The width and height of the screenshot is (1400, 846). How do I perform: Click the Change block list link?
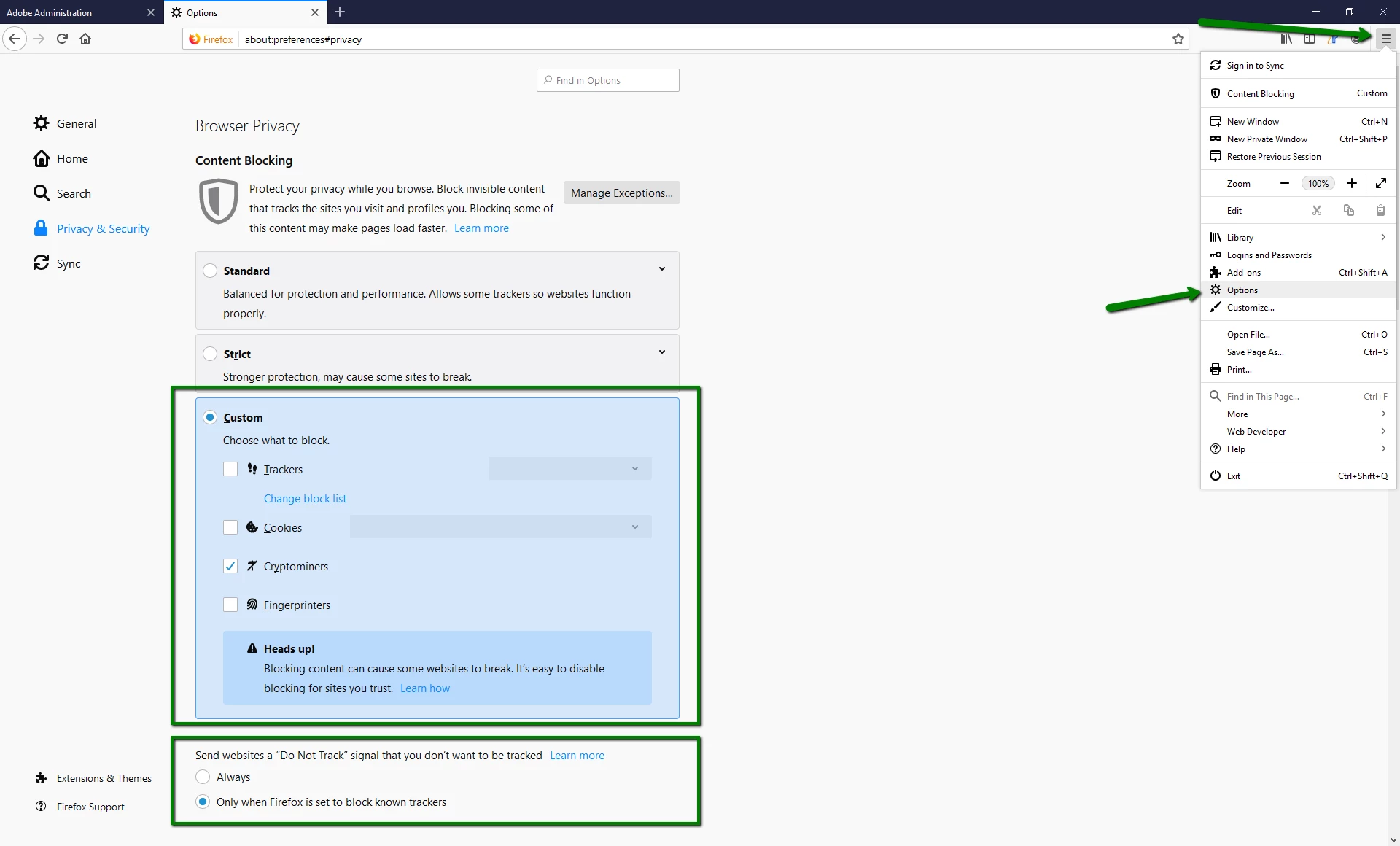[x=305, y=499]
